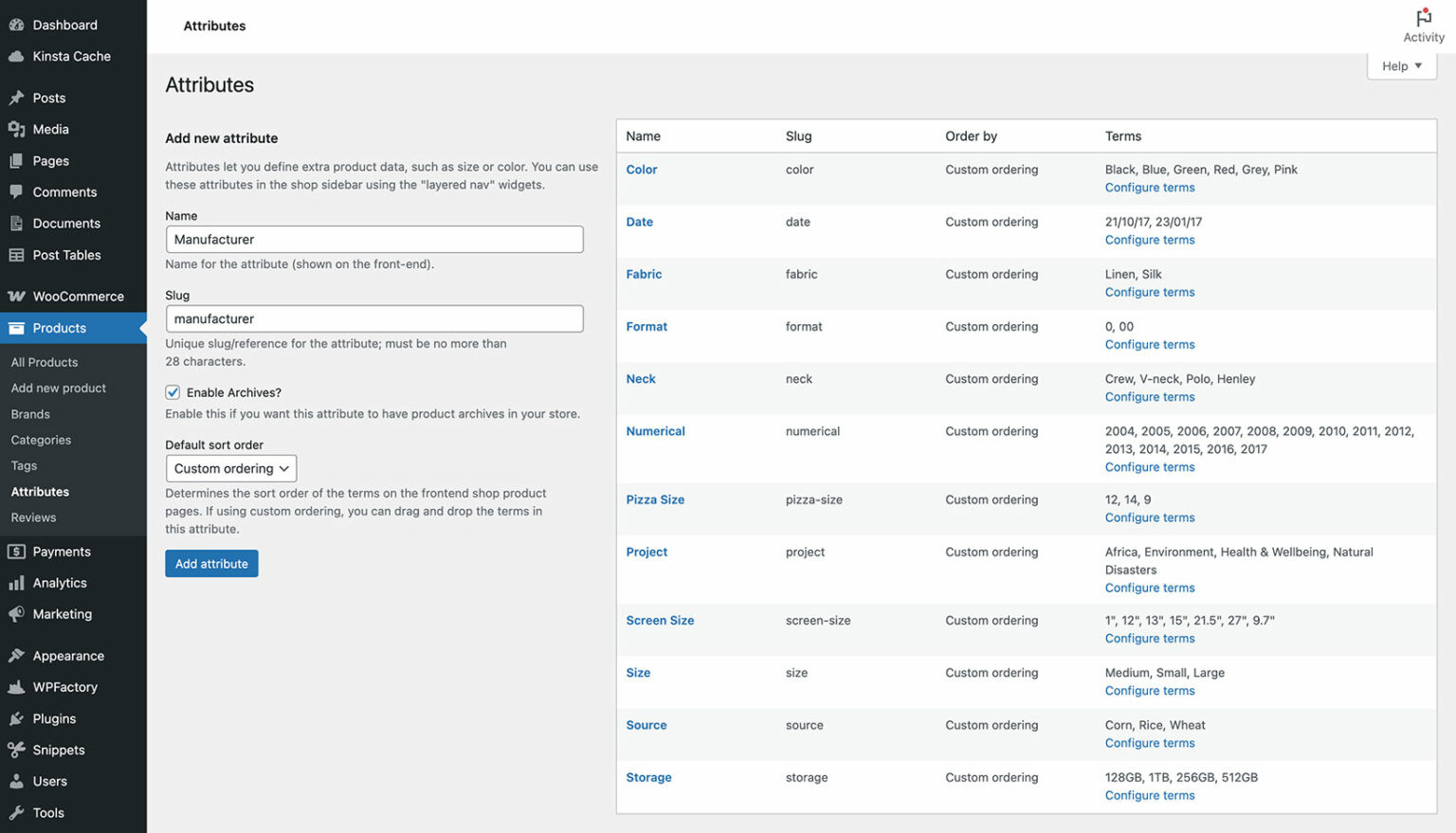Click the Tools wrench icon
Viewport: 1456px width, 833px height.
point(16,813)
